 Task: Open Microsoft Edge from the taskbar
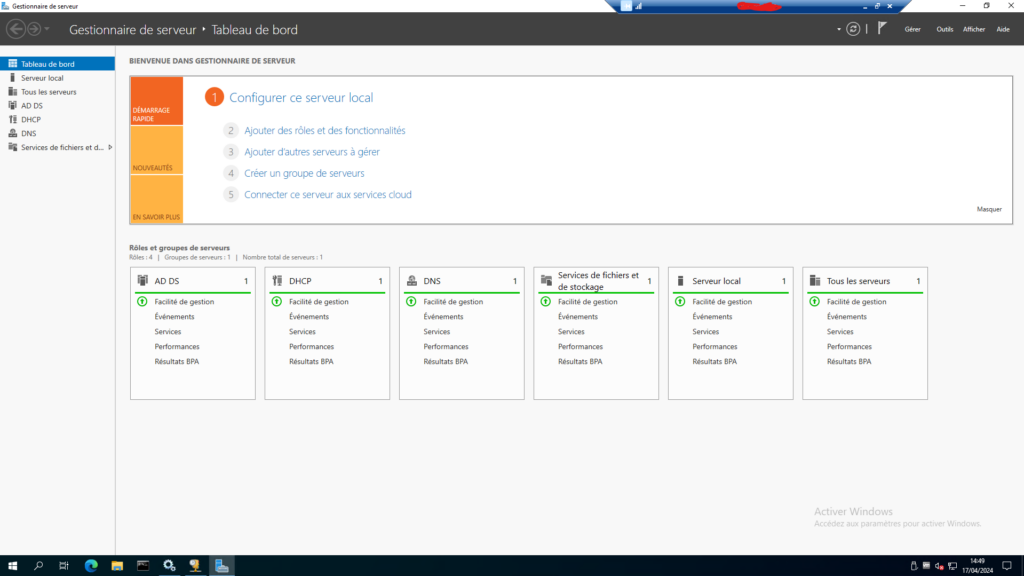coord(90,566)
